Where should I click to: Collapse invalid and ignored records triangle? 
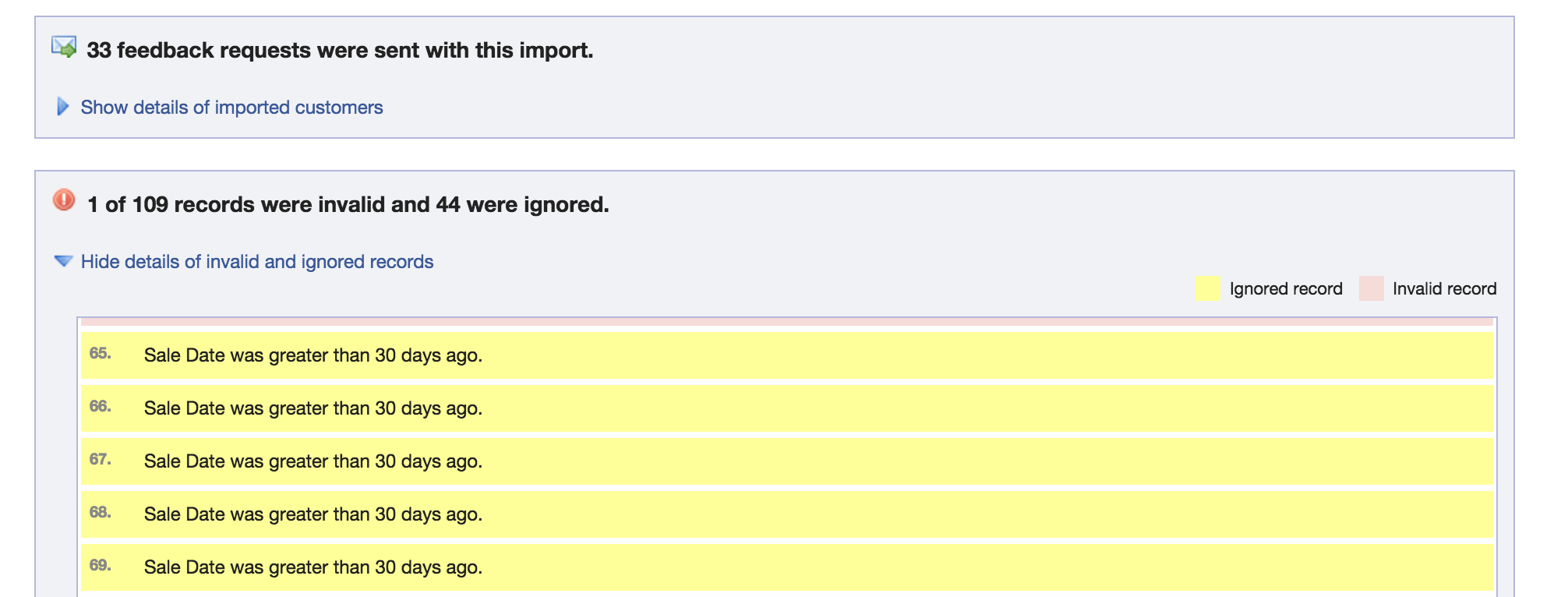[63, 261]
